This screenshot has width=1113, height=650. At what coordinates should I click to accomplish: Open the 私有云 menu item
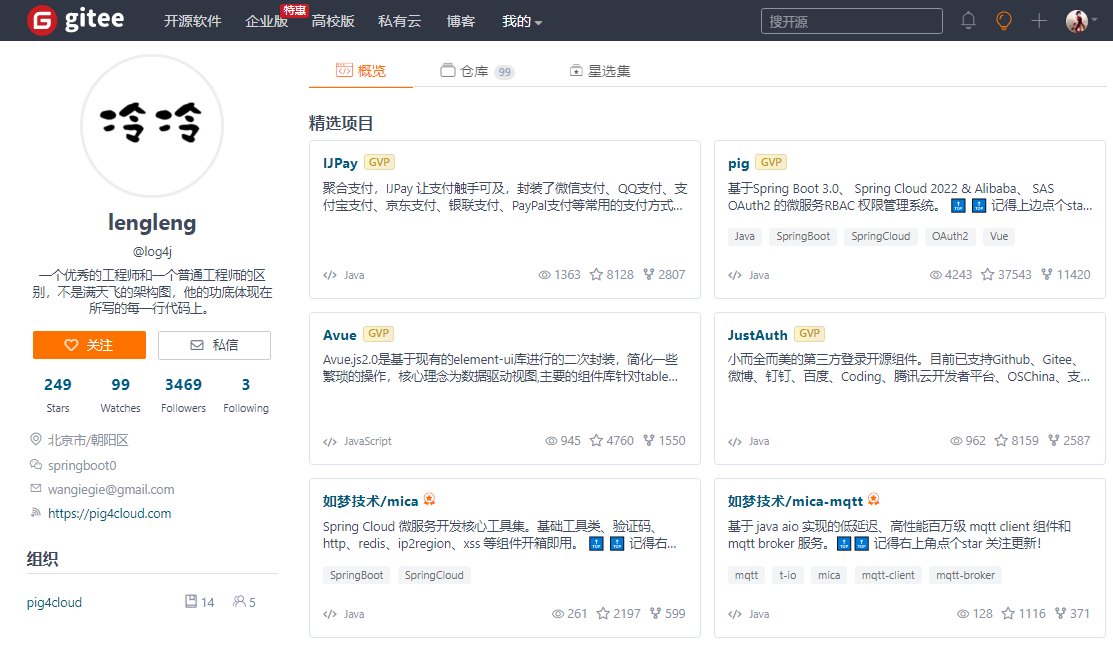pos(400,21)
